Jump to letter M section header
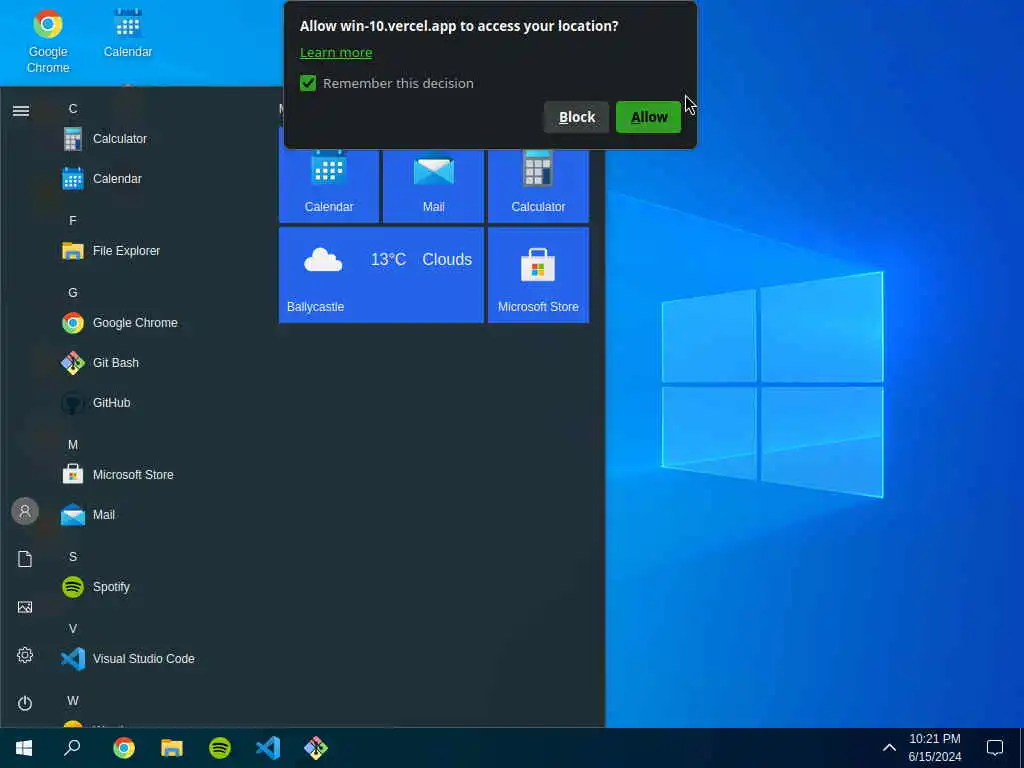This screenshot has width=1024, height=768. tap(72, 445)
